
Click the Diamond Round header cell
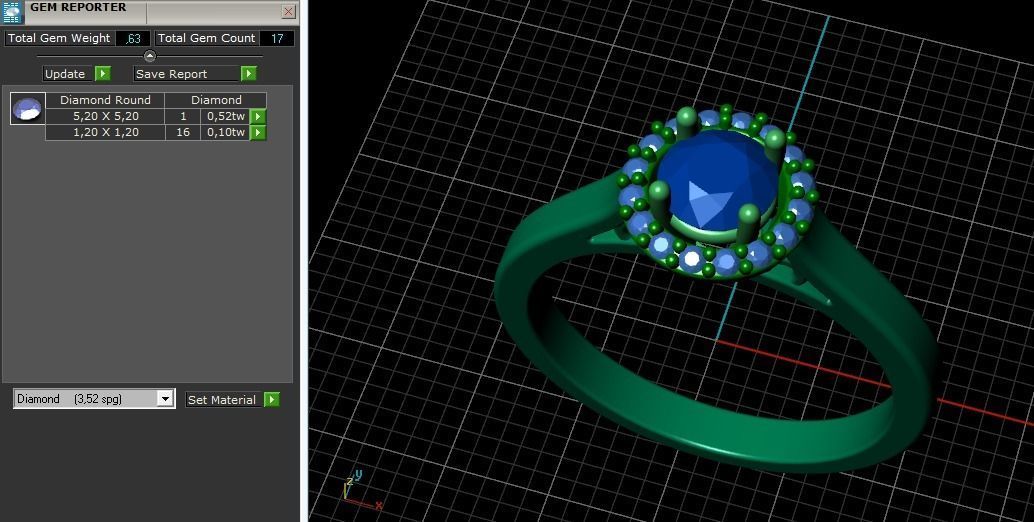(x=106, y=100)
